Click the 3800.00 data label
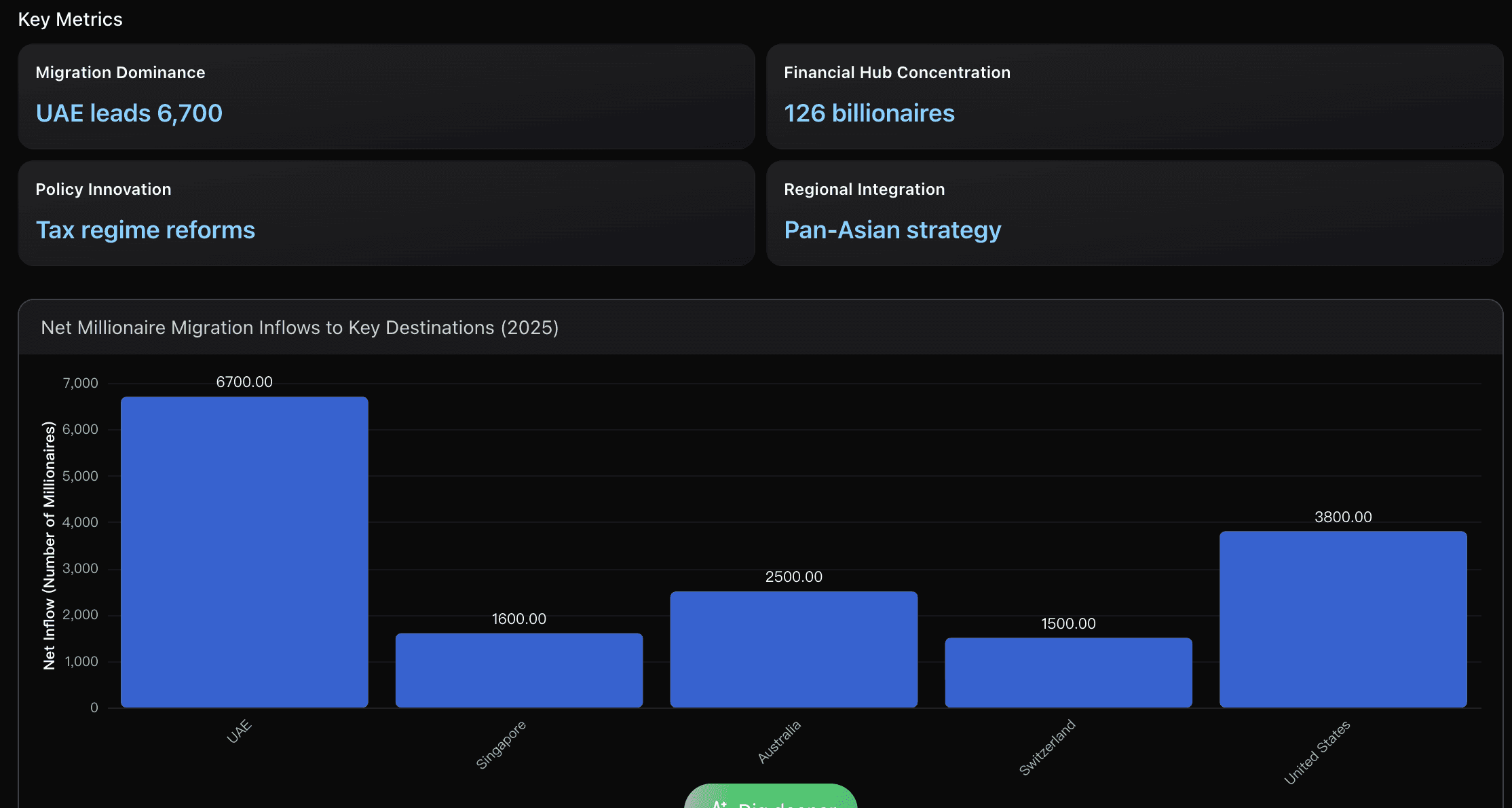The height and width of the screenshot is (808, 1512). (1342, 517)
